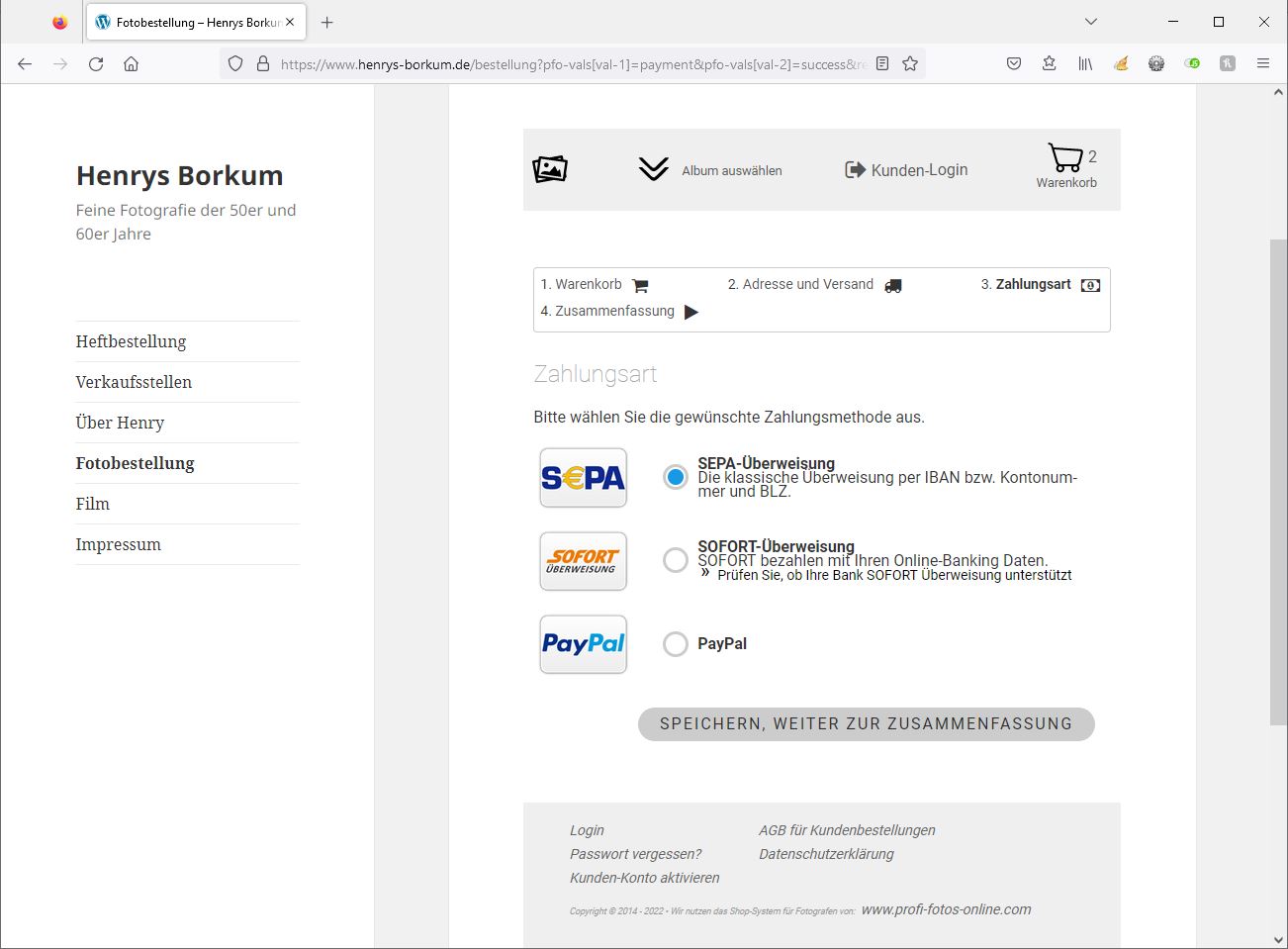Click the play arrow beside Zusammenfassung
This screenshot has height=949, width=1288.
pos(691,312)
